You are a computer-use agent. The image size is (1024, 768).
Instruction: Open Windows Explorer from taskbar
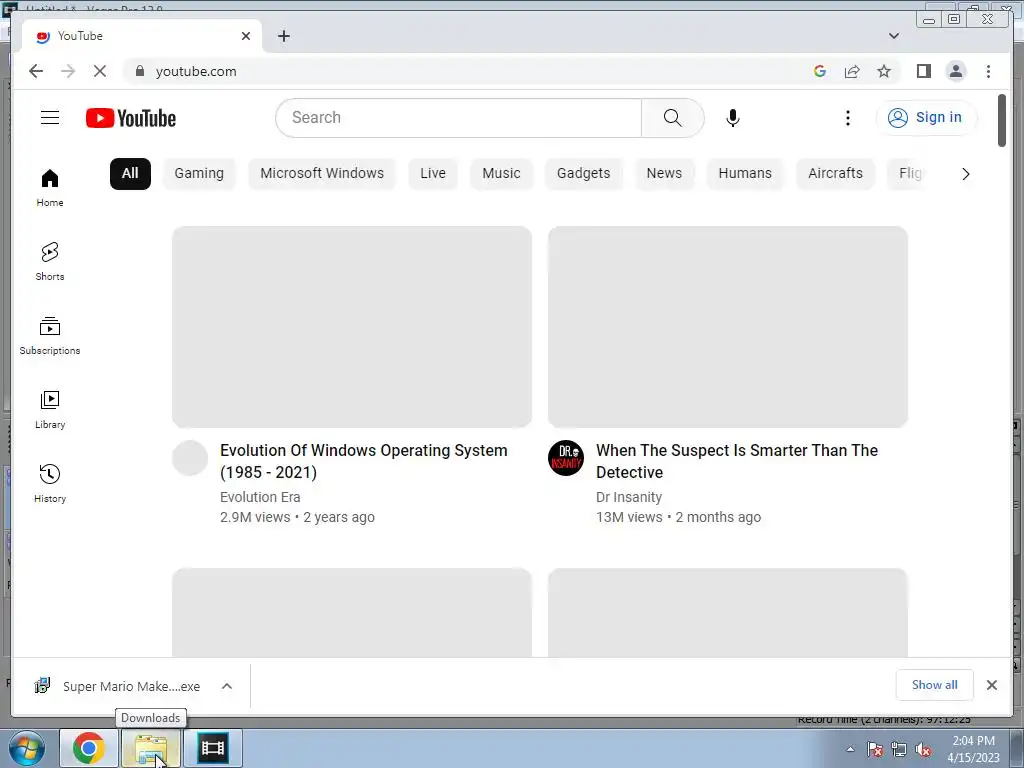[151, 748]
